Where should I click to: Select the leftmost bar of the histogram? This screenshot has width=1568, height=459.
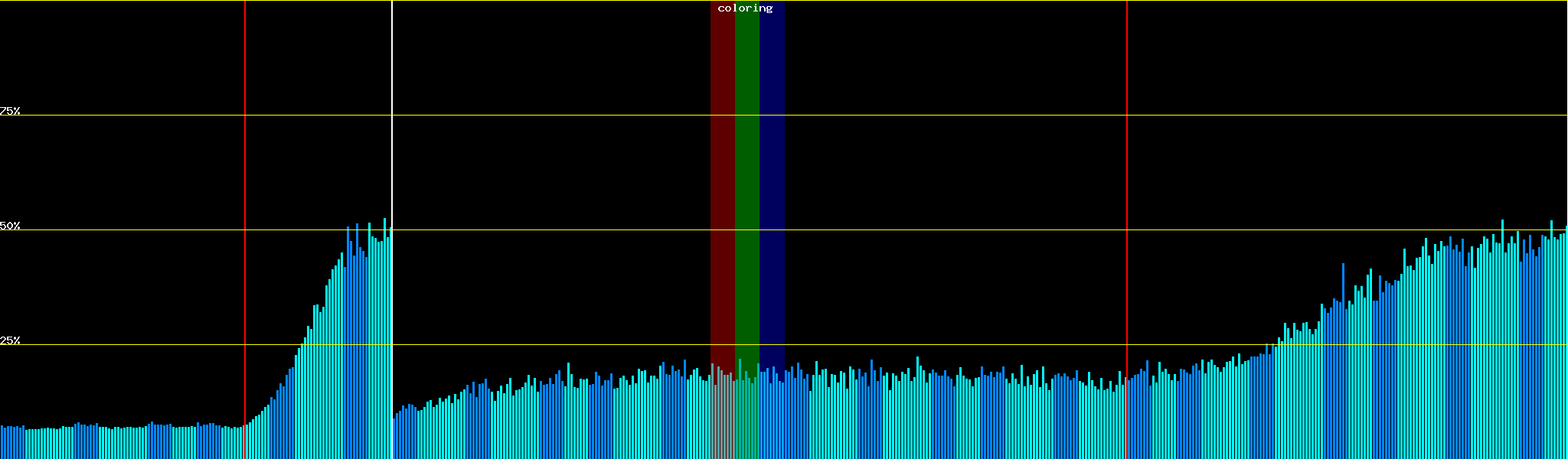coord(2,442)
